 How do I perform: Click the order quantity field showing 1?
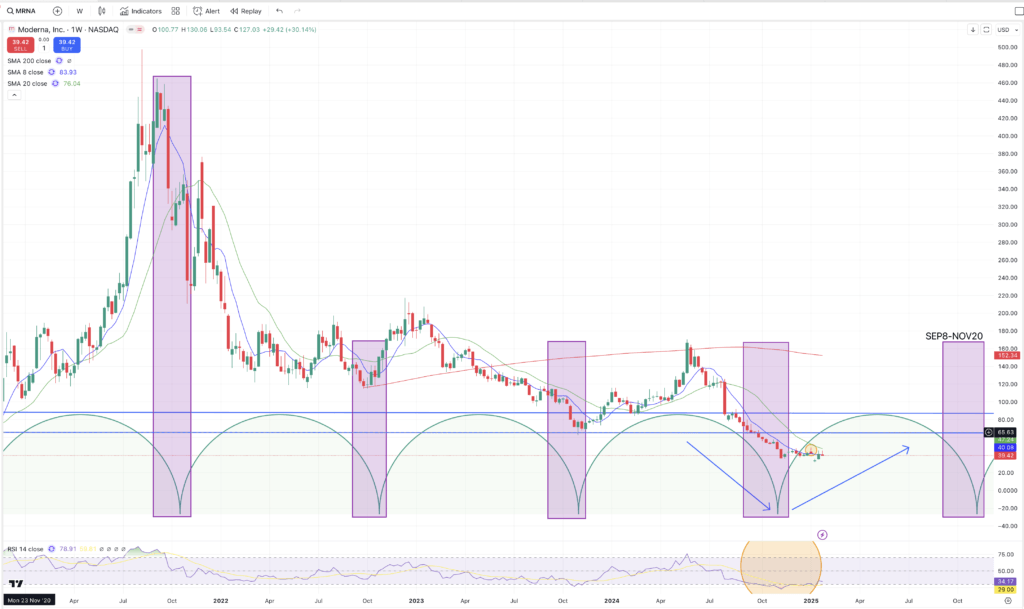(44, 48)
